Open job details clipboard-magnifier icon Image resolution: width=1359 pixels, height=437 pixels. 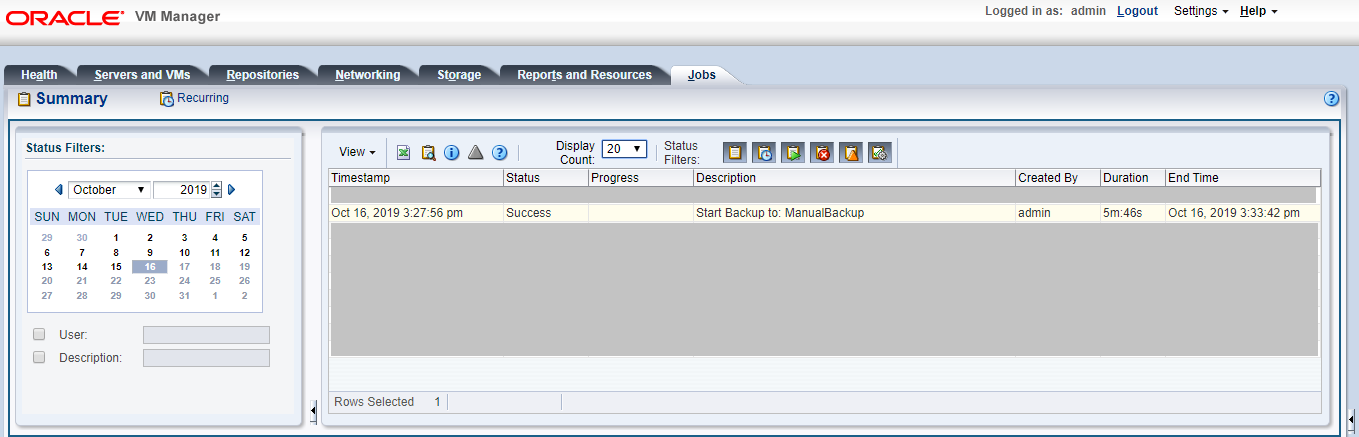coord(428,153)
